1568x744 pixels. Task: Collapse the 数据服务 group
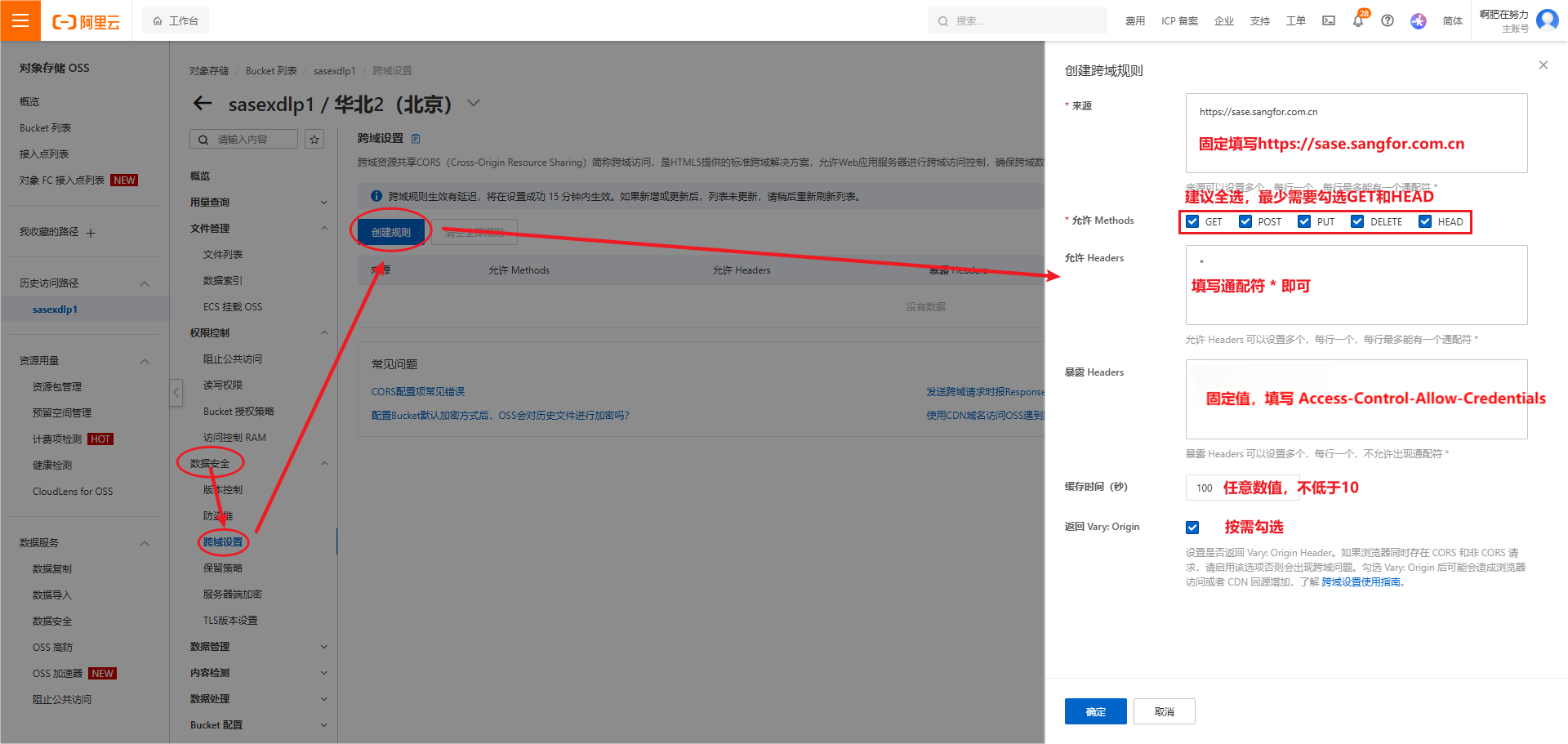145,543
